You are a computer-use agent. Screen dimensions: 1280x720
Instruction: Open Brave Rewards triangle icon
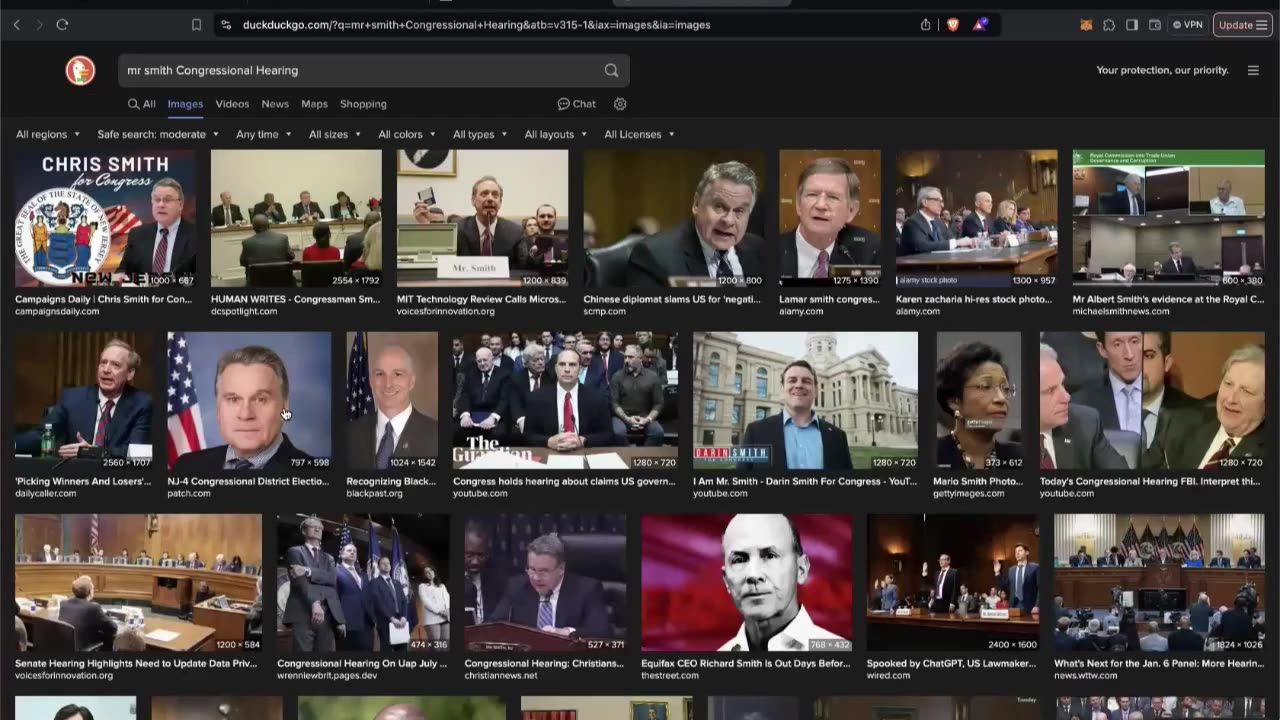(x=980, y=24)
